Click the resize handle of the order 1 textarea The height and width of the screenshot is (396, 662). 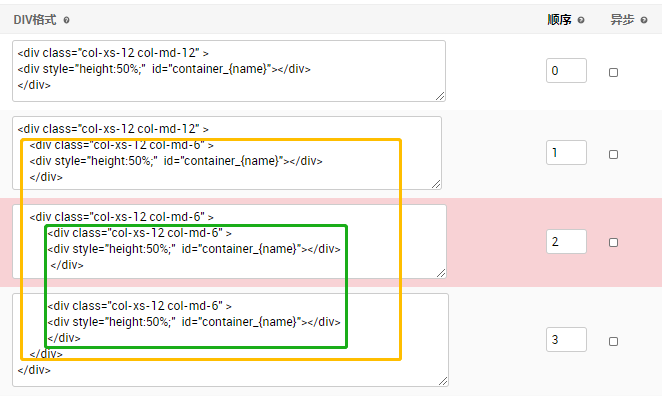coord(436,184)
